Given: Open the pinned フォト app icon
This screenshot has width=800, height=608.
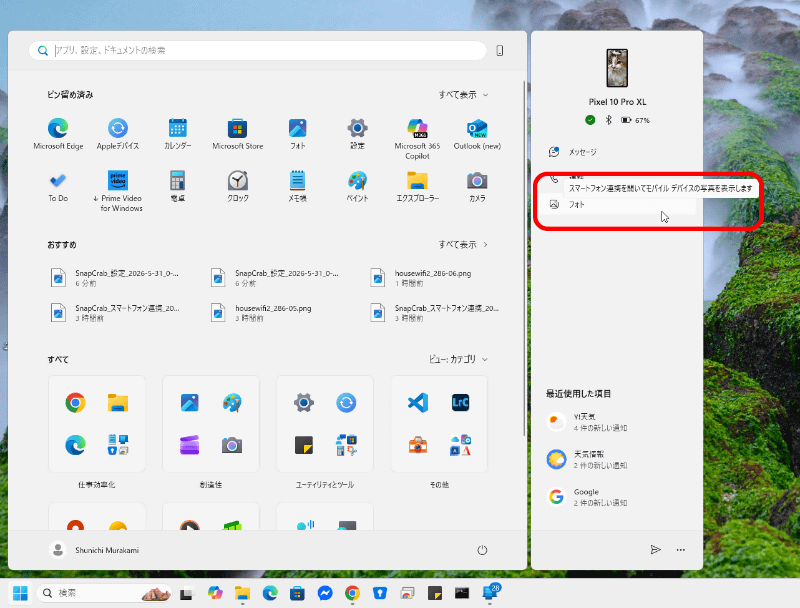Looking at the screenshot, I should point(297,134).
